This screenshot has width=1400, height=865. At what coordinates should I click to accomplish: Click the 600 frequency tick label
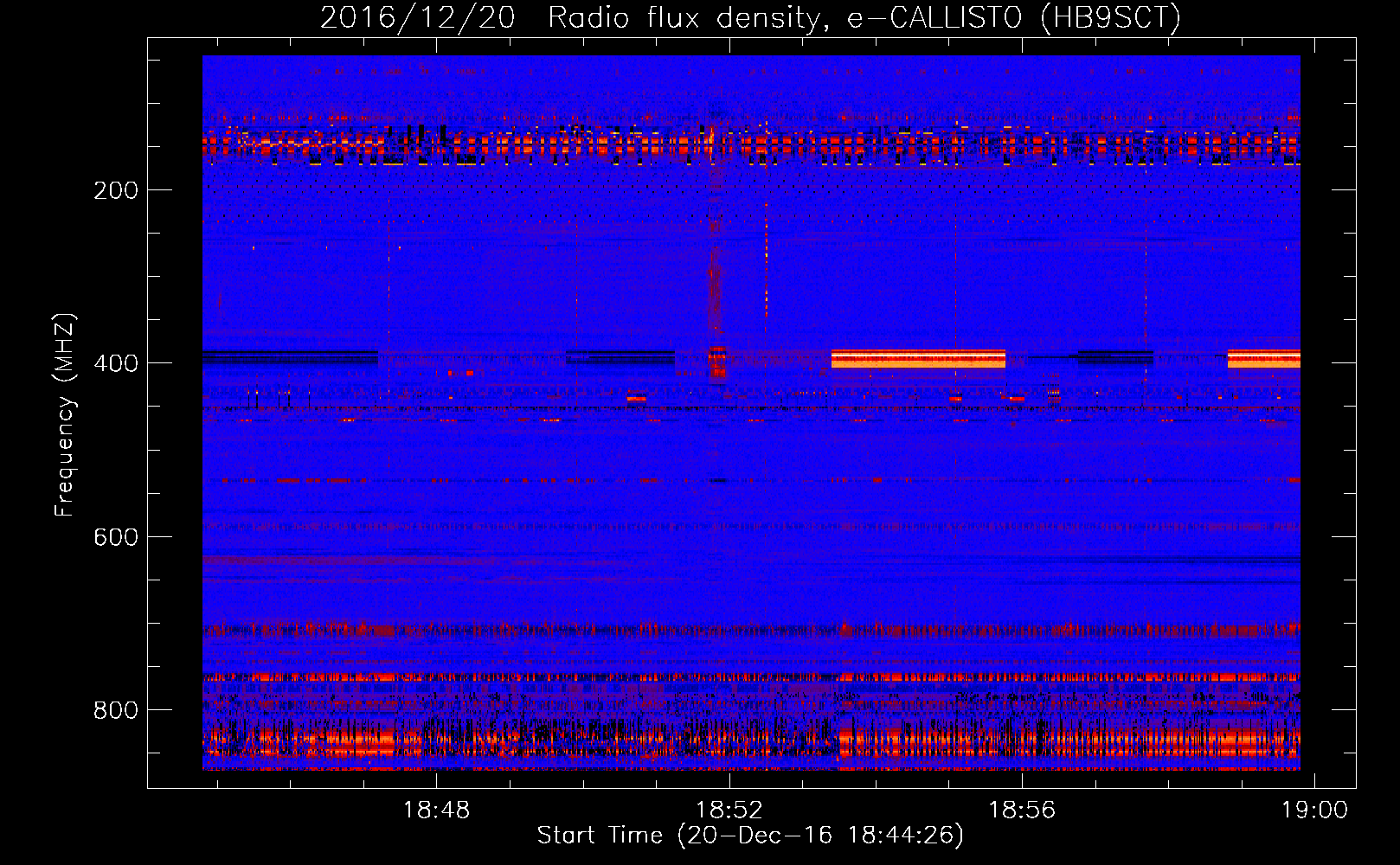(116, 537)
